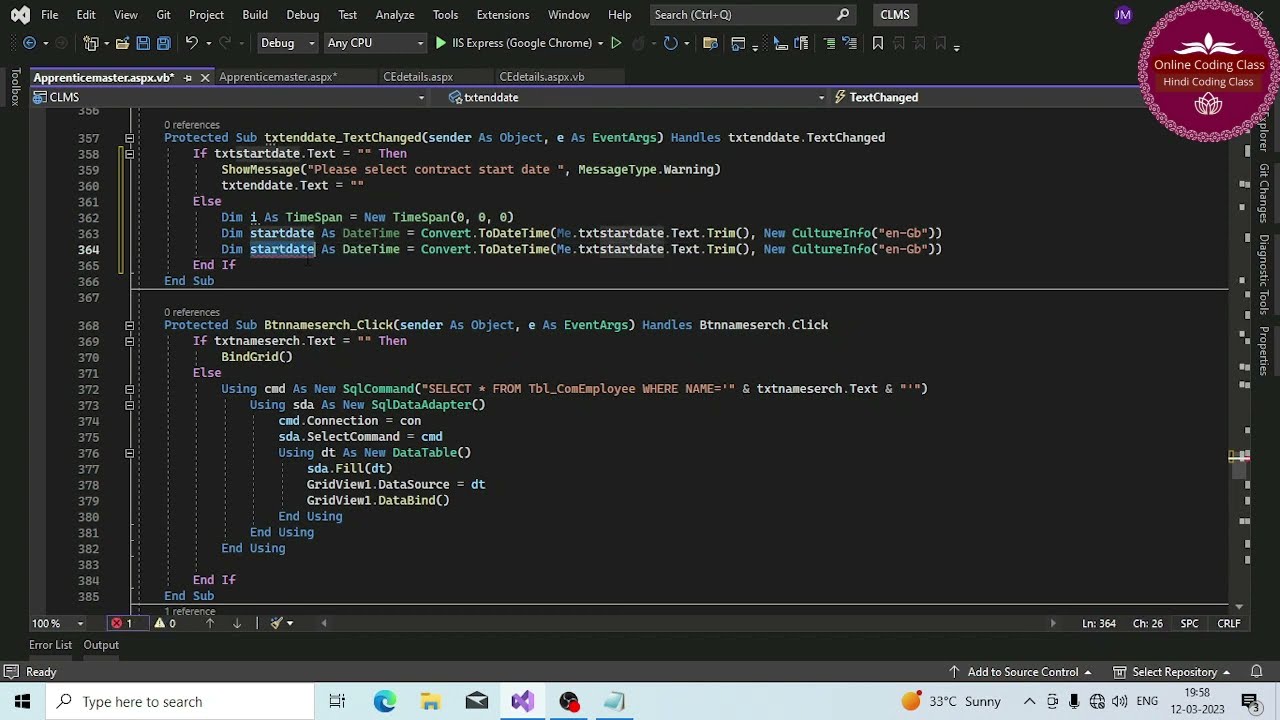The width and height of the screenshot is (1280, 720).
Task: Go to previous issue with up arrow
Action: click(x=210, y=623)
